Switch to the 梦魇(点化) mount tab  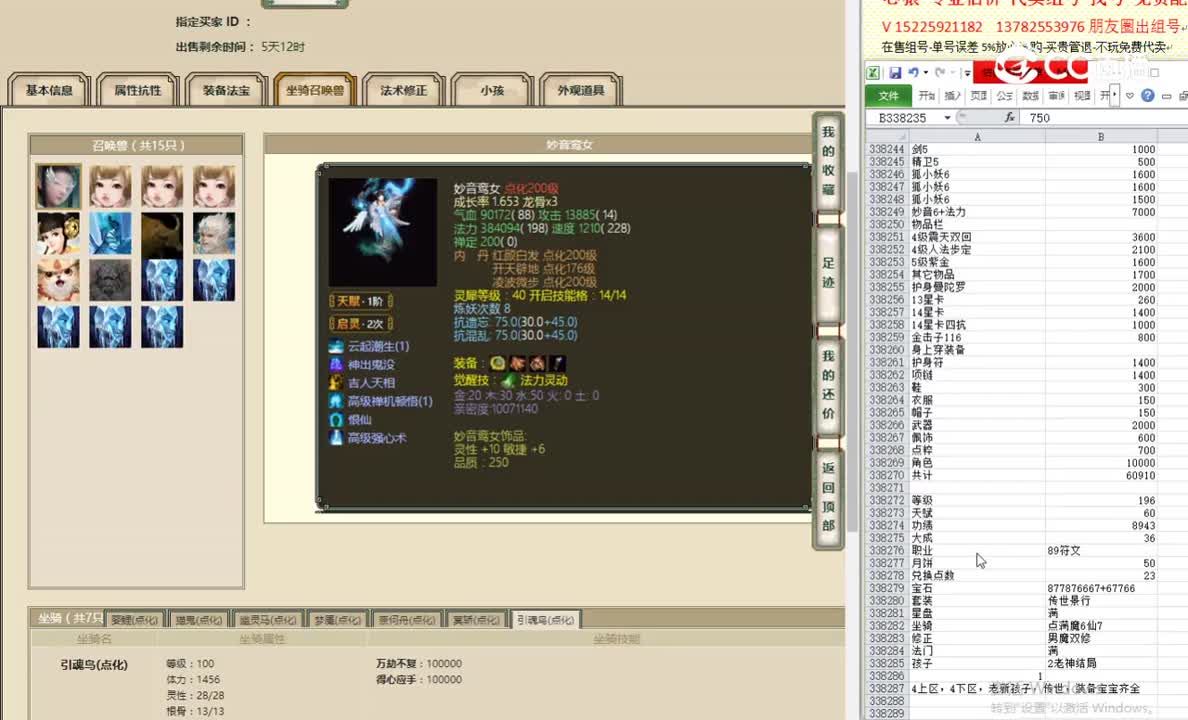tap(337, 619)
